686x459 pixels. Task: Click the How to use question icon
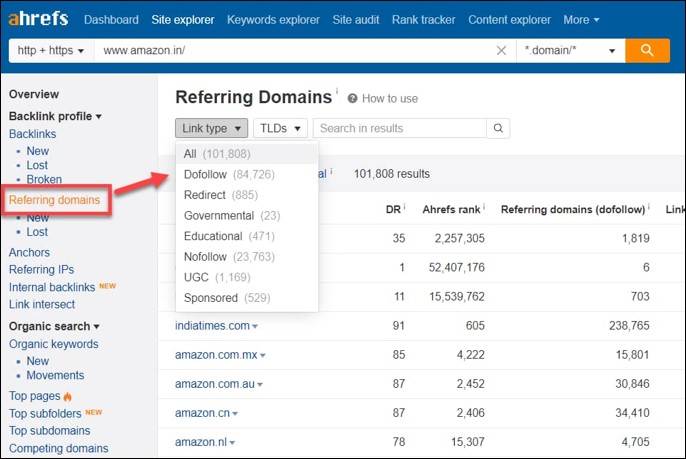(x=352, y=98)
